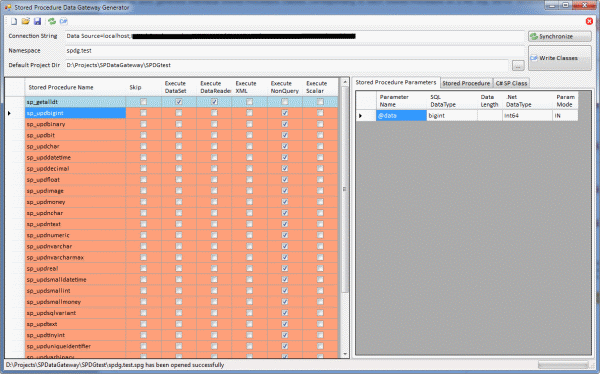Click the application icon in the title bar
600x374 pixels.
click(x=8, y=7)
